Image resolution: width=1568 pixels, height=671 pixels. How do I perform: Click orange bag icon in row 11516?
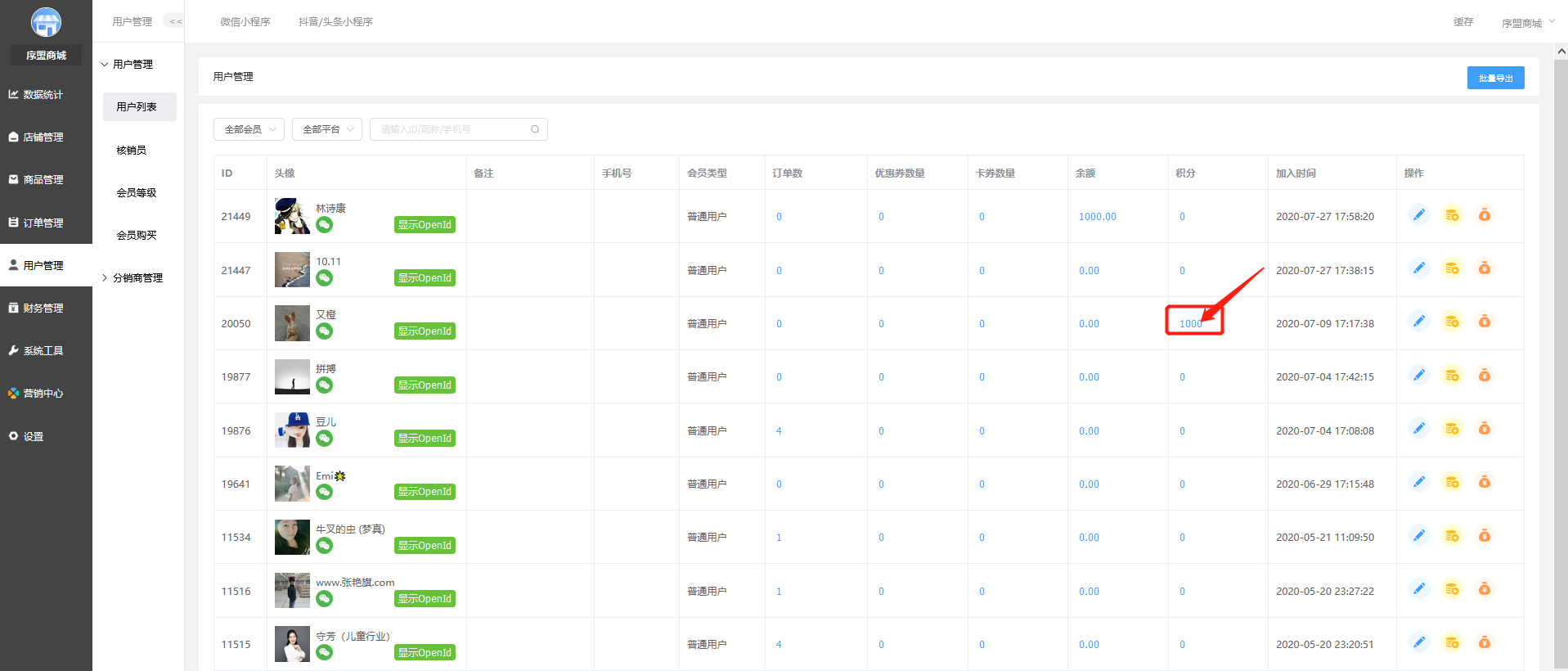[1484, 589]
